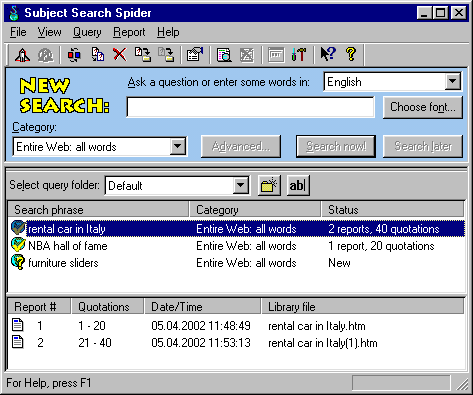Click the quotations range '1 - 20'
The height and width of the screenshot is (395, 473).
92,326
